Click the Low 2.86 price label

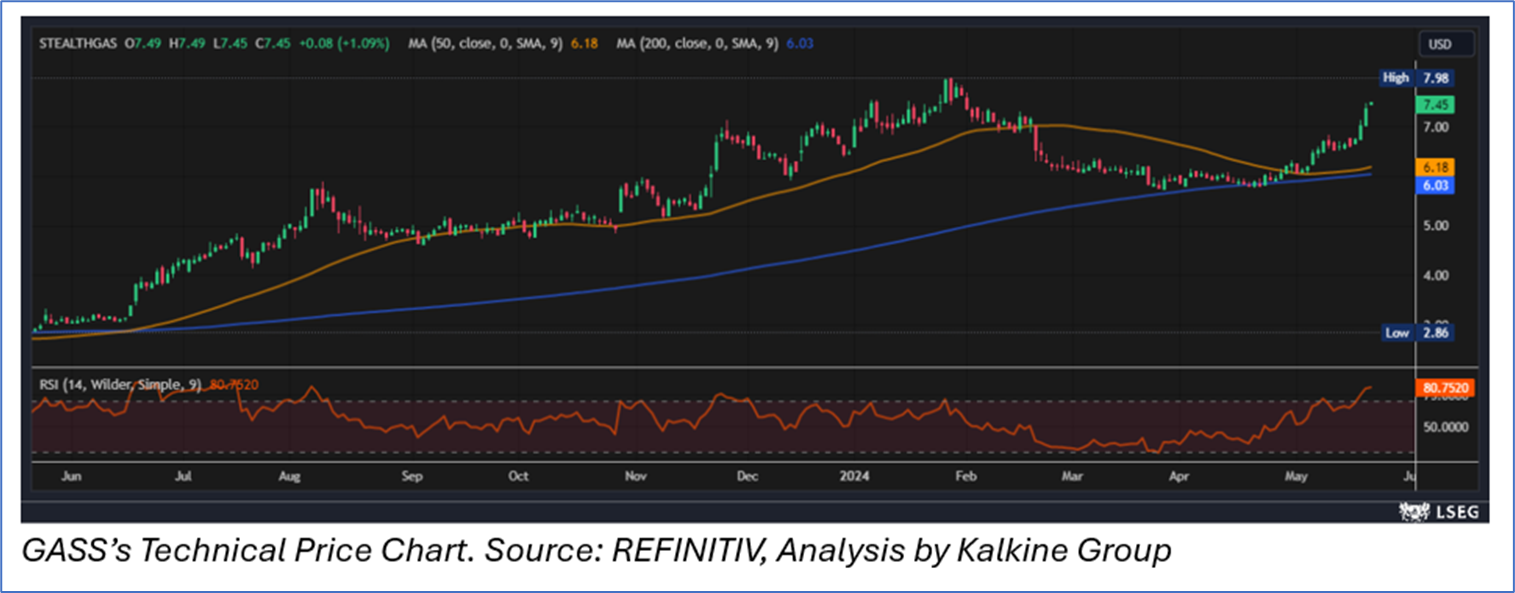click(x=1417, y=332)
